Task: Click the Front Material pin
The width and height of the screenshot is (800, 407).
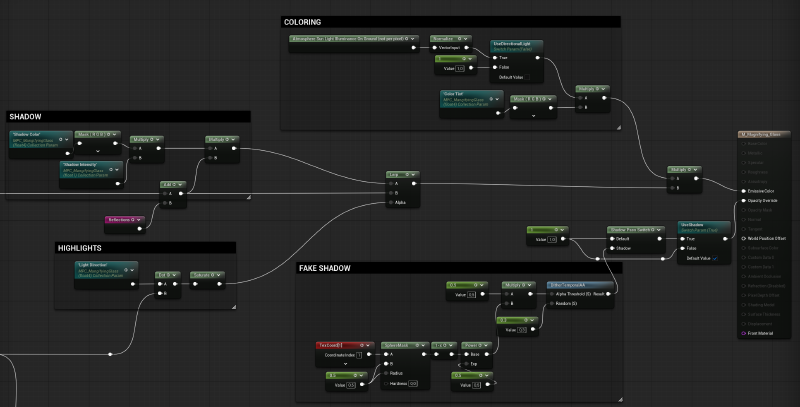Action: 743,333
